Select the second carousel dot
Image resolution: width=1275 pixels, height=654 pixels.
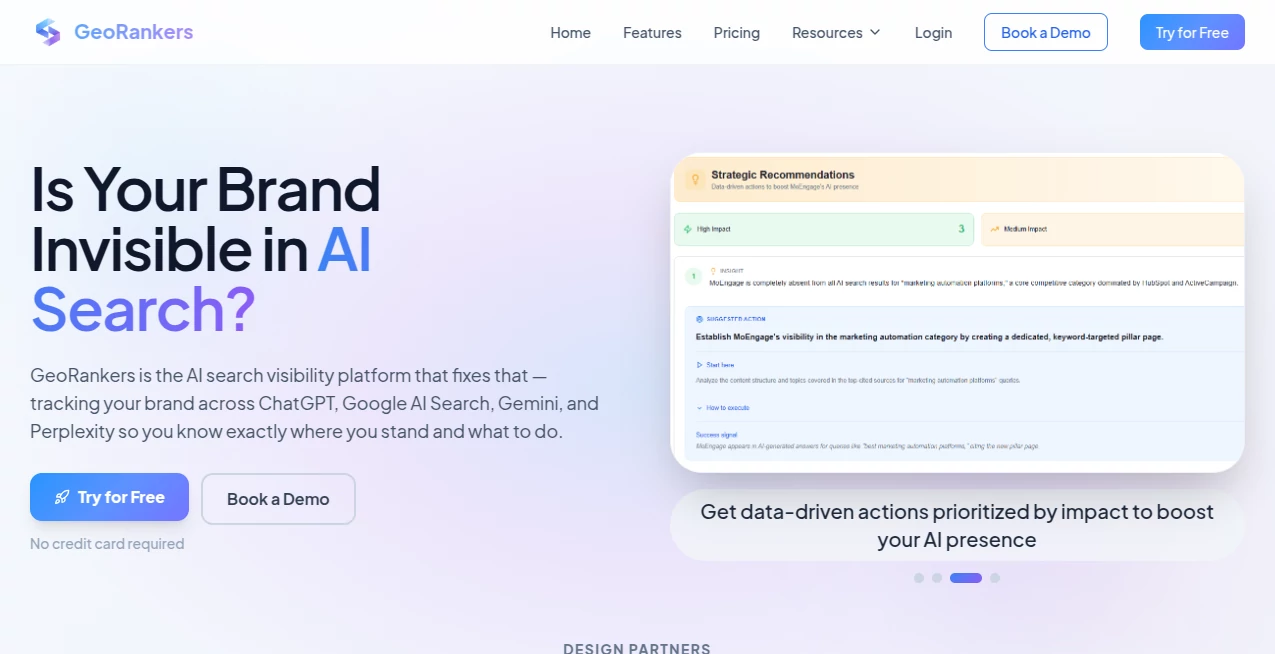(937, 578)
